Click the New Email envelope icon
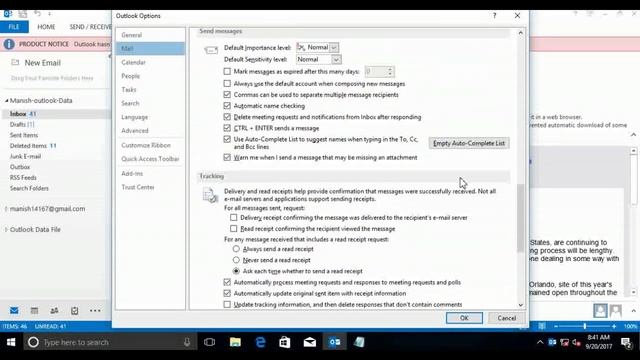The image size is (640, 360). (x=16, y=62)
